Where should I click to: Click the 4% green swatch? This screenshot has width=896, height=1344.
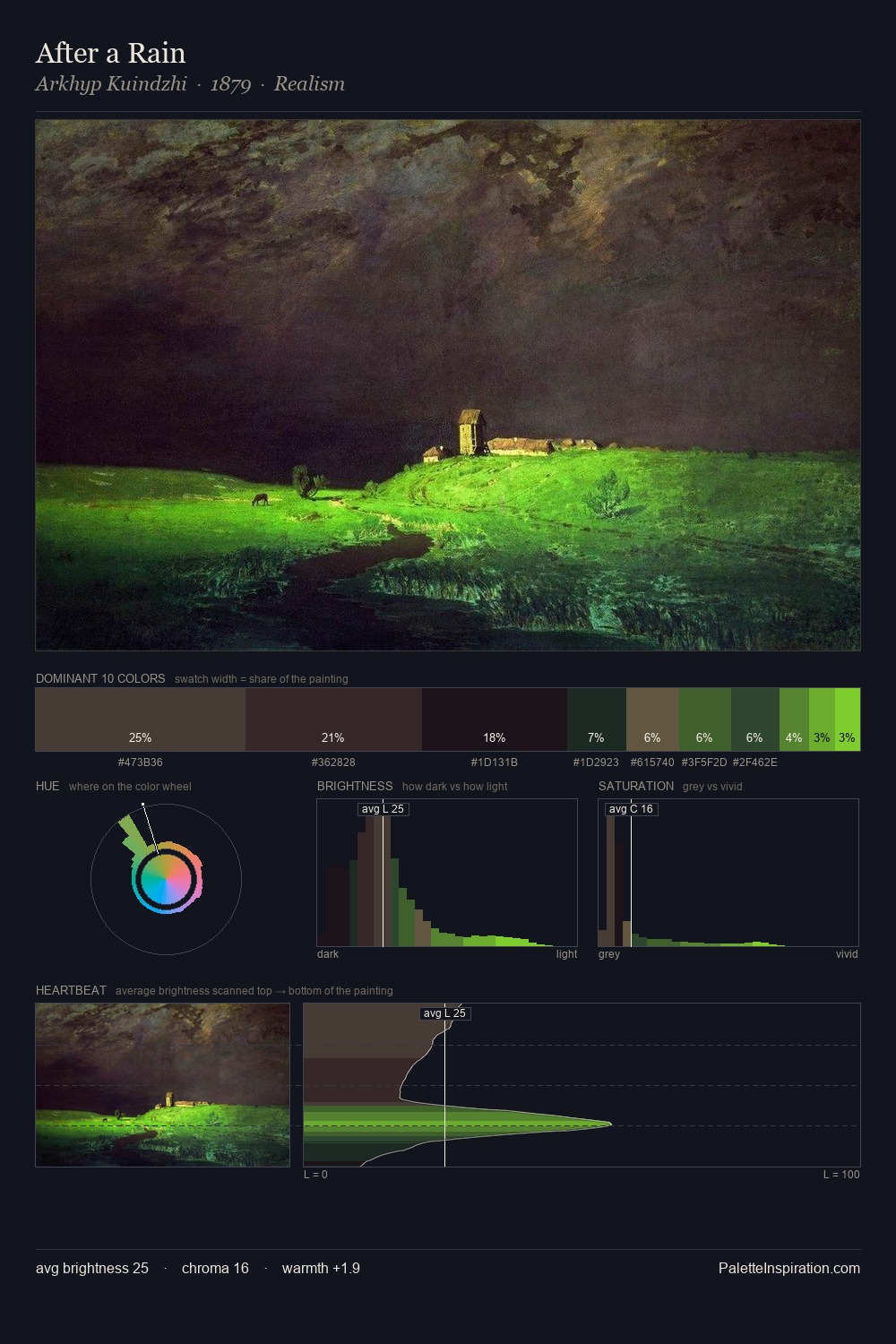tap(794, 719)
